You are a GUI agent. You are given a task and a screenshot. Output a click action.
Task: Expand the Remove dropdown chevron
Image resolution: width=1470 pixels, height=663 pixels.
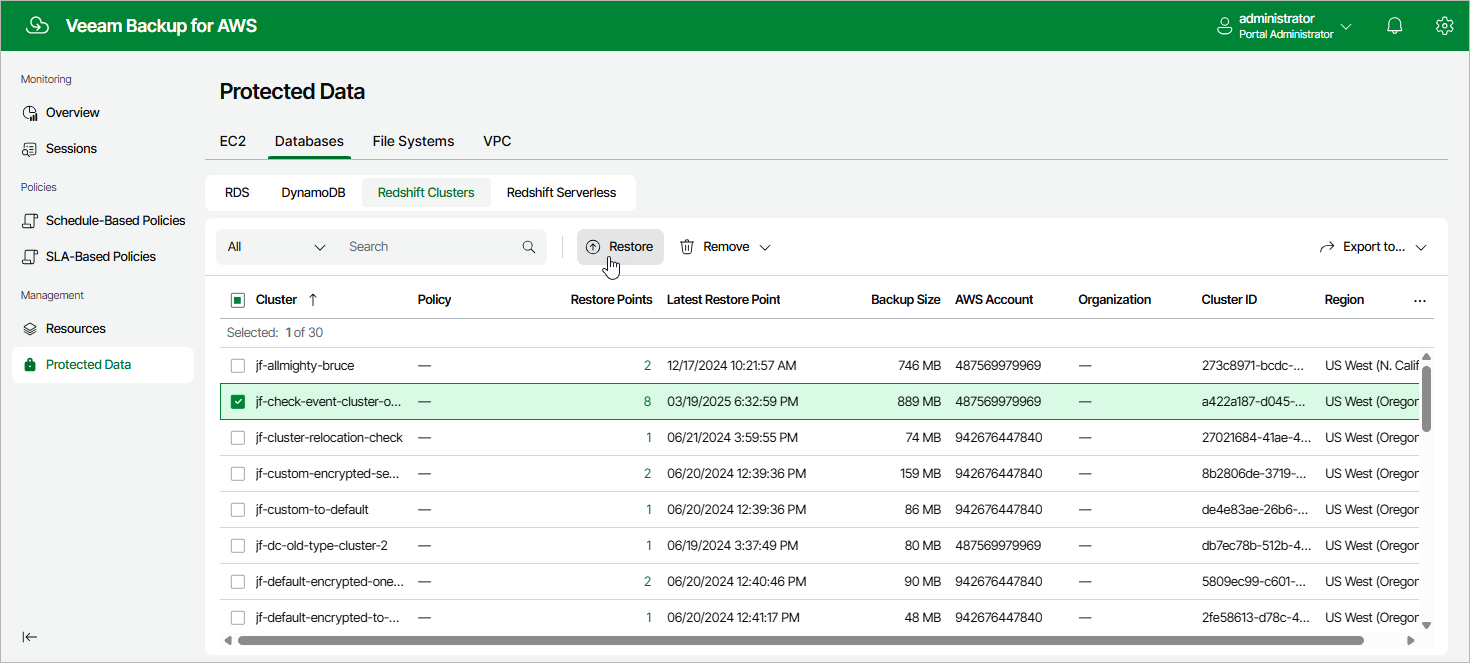coord(765,247)
